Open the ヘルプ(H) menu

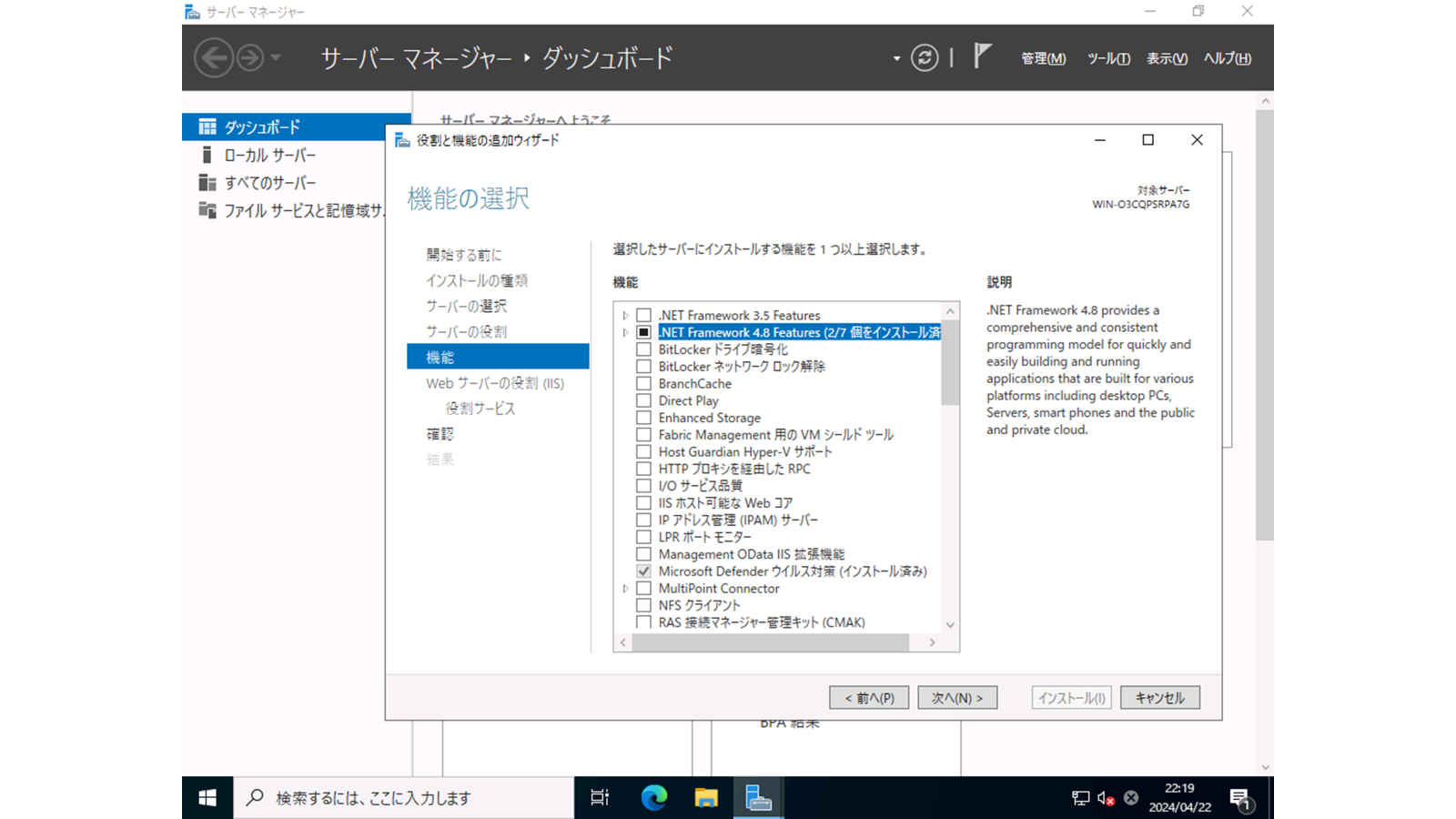point(1227,58)
